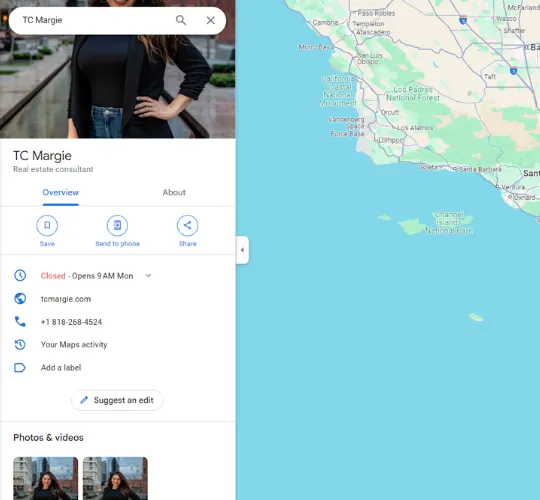Click the Add a label tag icon
Image resolution: width=540 pixels, height=500 pixels.
tap(20, 367)
